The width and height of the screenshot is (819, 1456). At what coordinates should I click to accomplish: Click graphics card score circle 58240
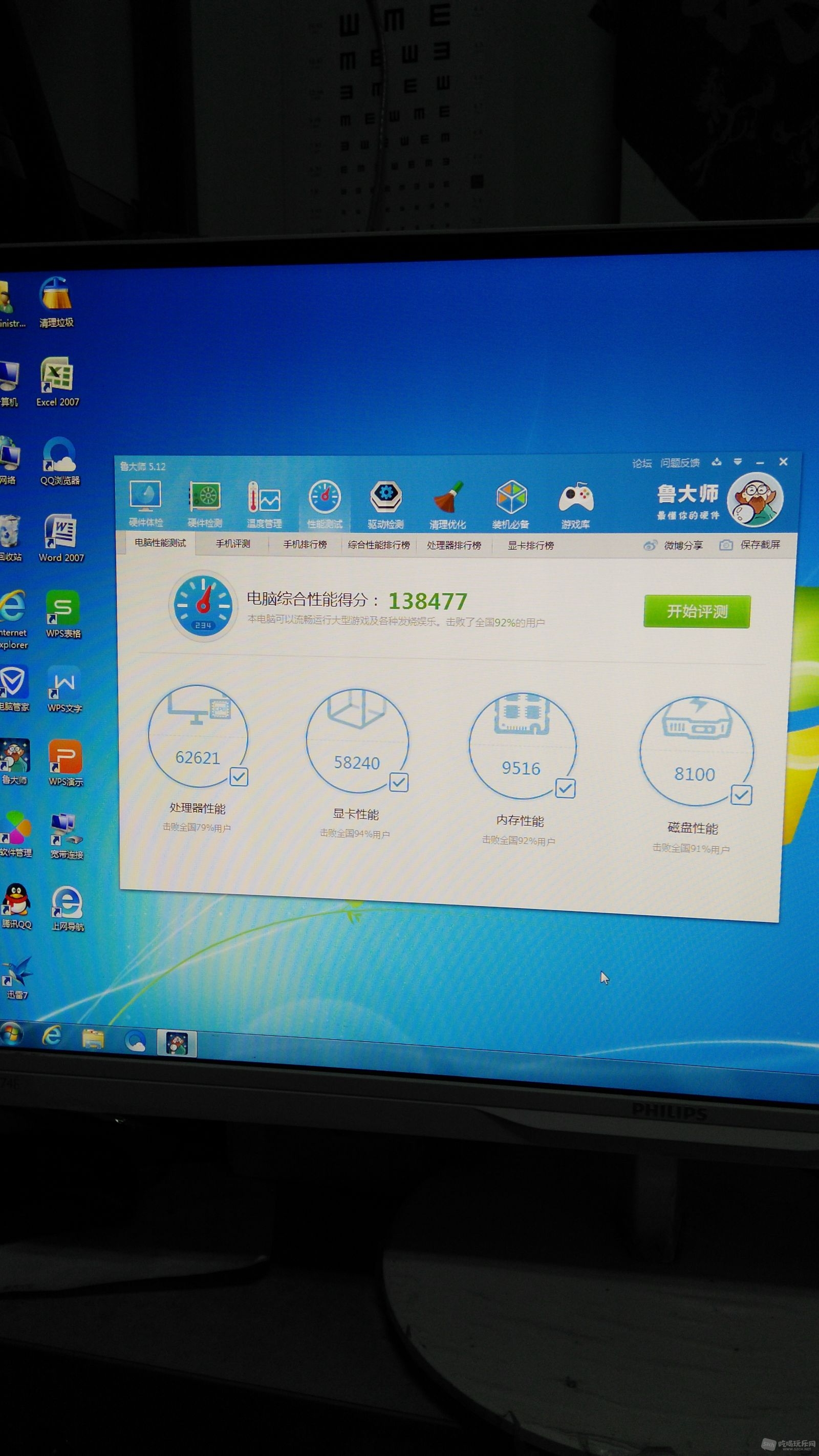[x=357, y=741]
